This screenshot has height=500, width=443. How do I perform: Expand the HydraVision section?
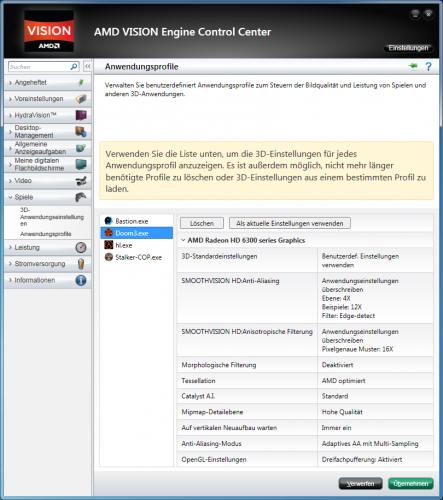tap(10, 115)
